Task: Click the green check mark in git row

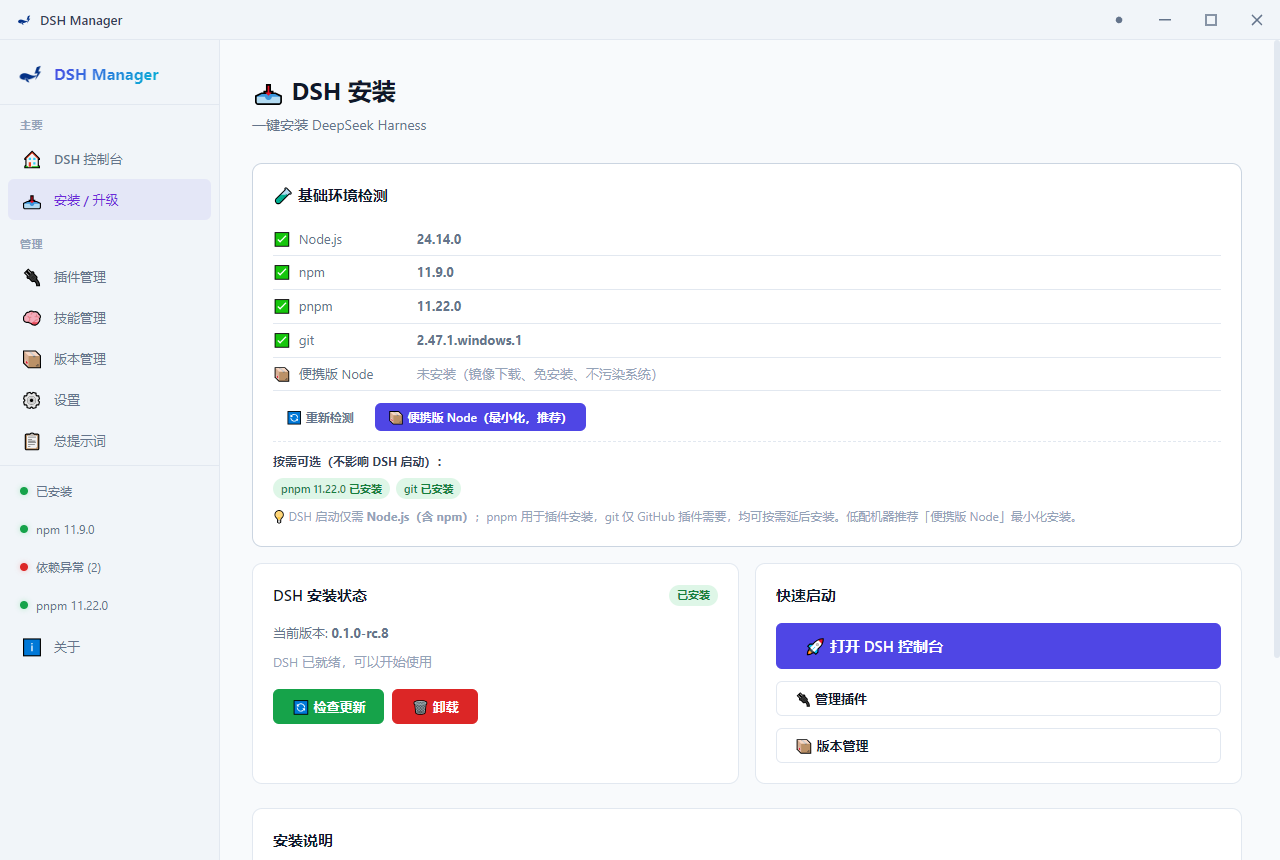Action: [x=282, y=340]
